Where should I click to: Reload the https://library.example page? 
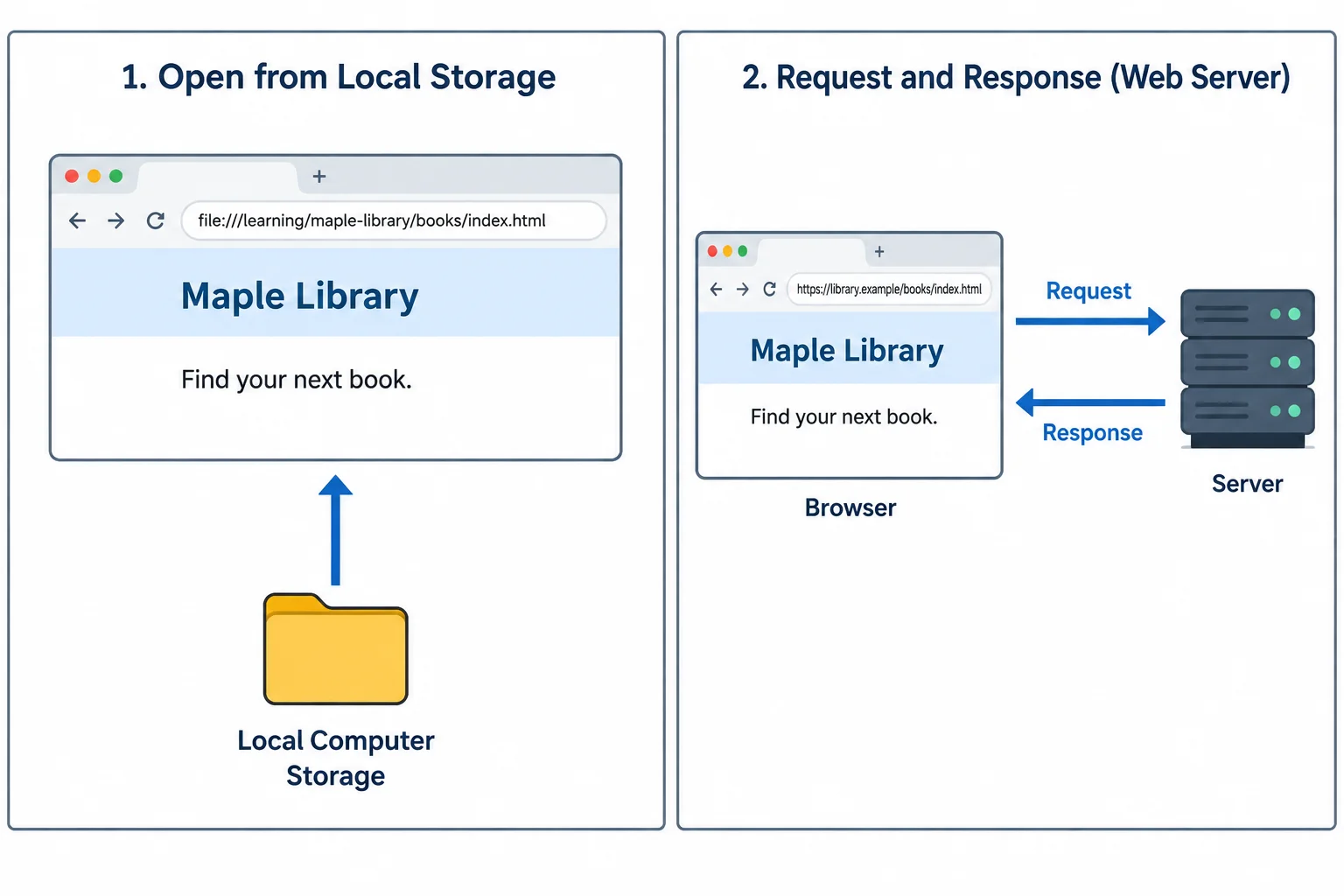770,289
